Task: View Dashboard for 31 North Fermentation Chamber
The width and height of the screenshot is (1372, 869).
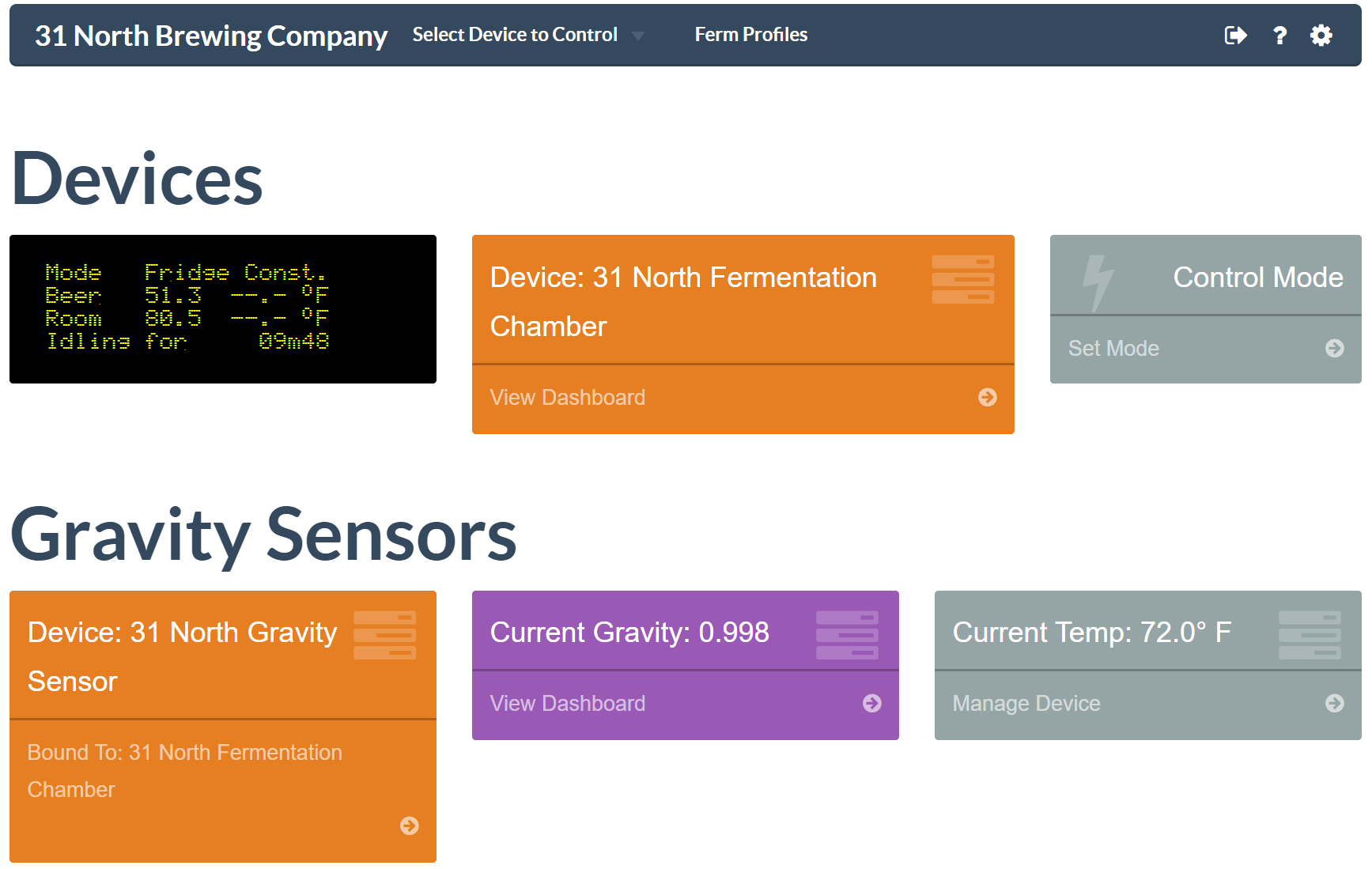Action: click(567, 397)
